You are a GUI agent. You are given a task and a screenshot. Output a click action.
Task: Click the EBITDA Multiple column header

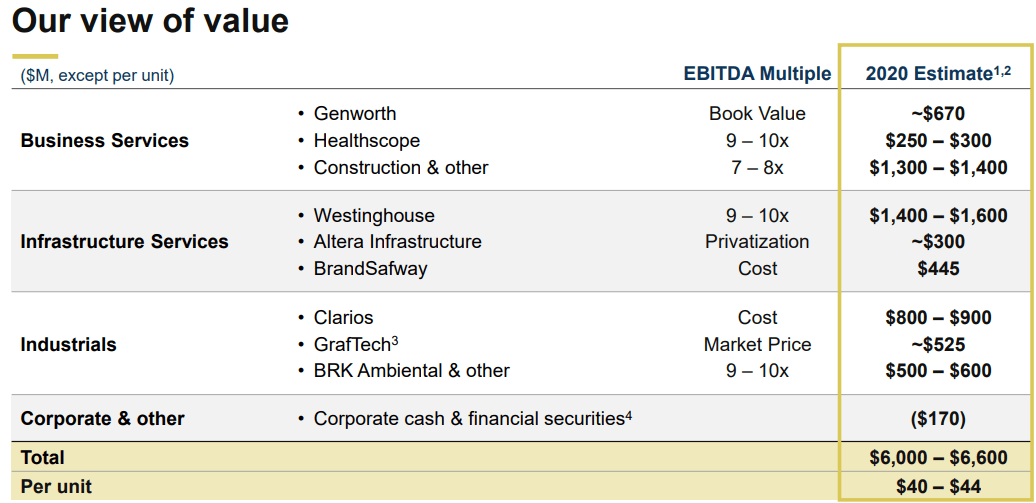(757, 74)
